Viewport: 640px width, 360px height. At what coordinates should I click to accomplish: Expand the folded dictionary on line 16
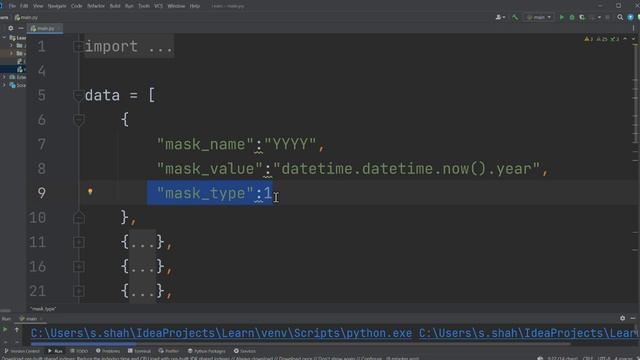pos(79,267)
